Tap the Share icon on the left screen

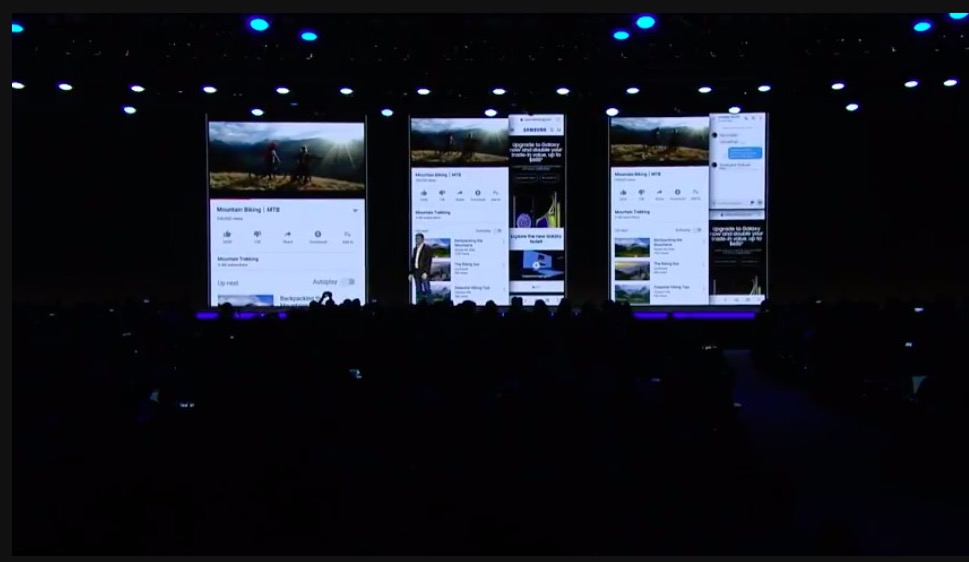tap(287, 236)
